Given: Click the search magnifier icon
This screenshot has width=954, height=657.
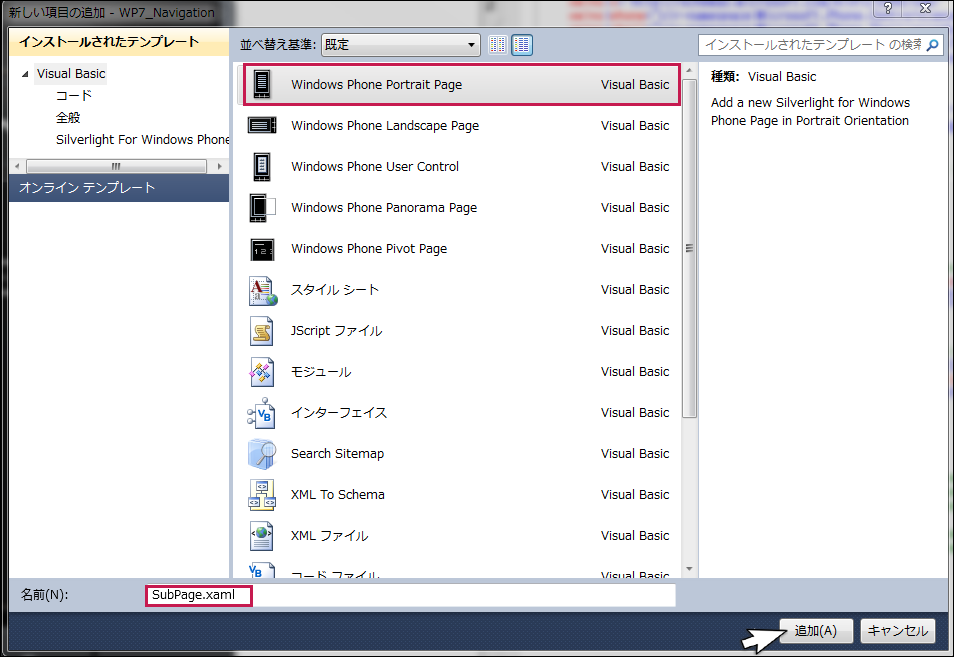Looking at the screenshot, I should tap(932, 45).
